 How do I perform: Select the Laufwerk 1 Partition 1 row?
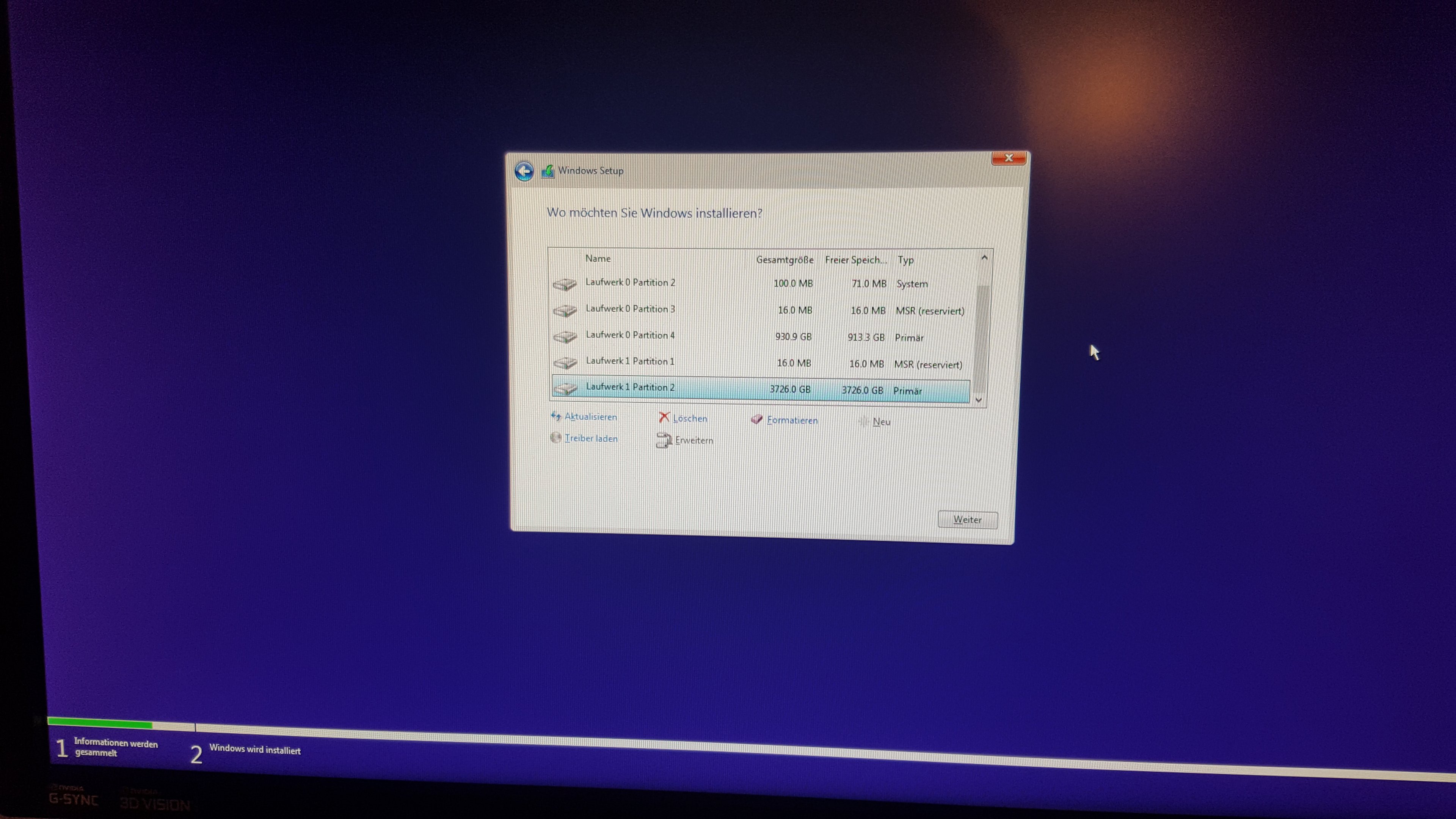(x=630, y=362)
